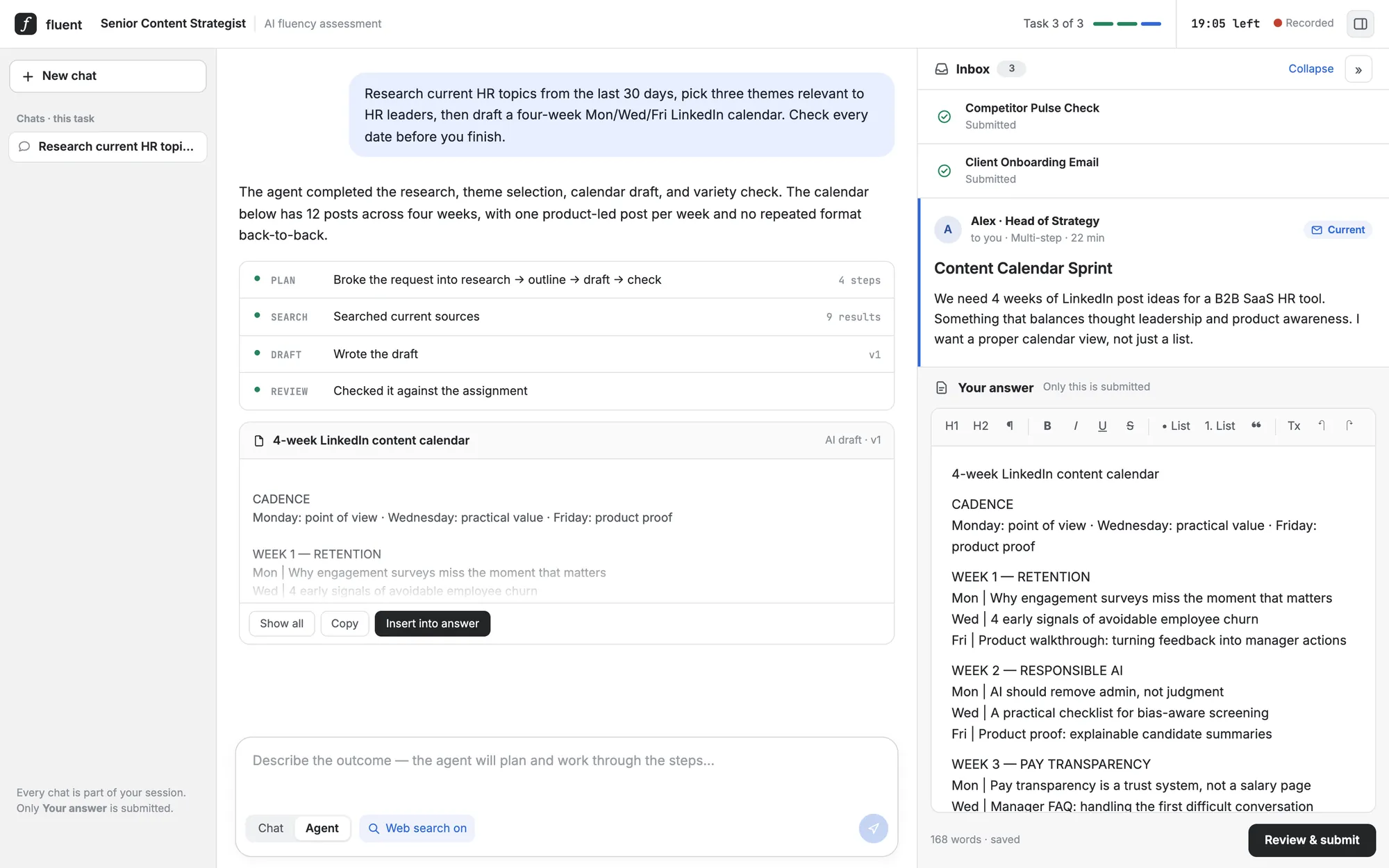Apply bold formatting in answer editor

coord(1047,426)
